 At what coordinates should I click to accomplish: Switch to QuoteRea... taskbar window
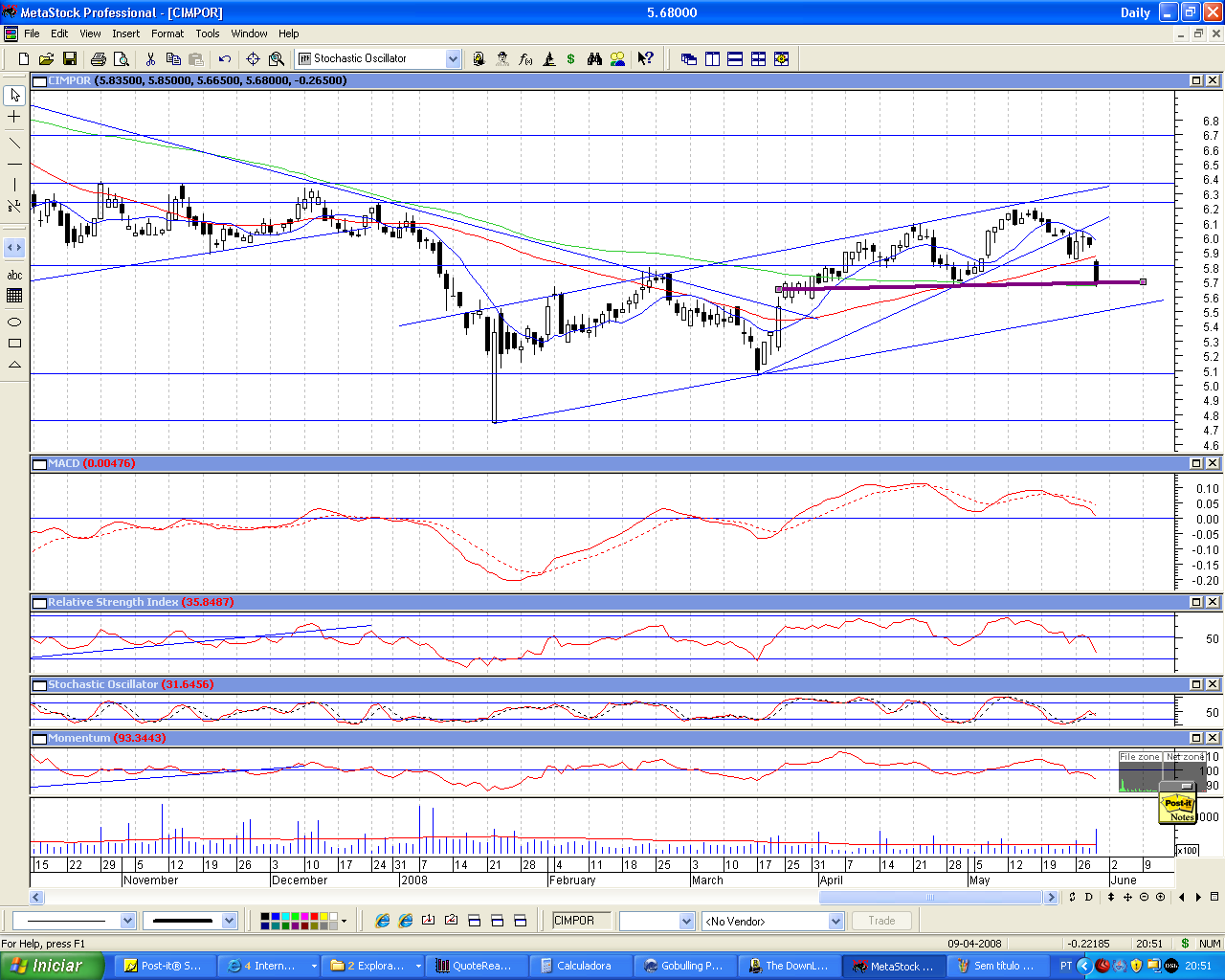(478, 966)
